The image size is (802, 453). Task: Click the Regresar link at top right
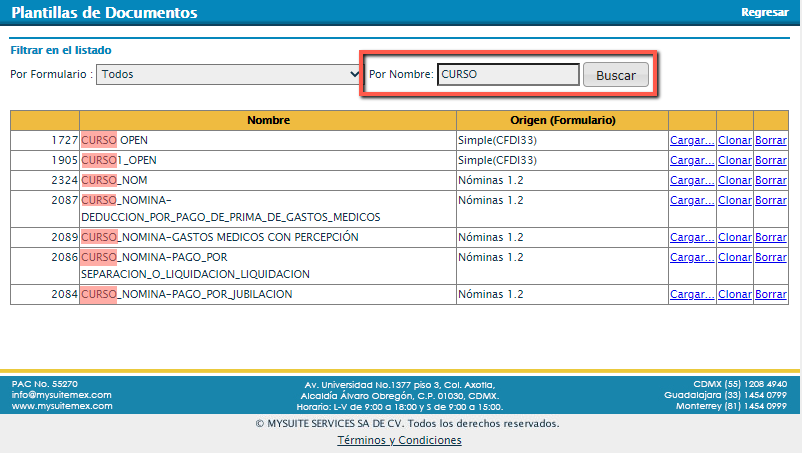(x=764, y=13)
